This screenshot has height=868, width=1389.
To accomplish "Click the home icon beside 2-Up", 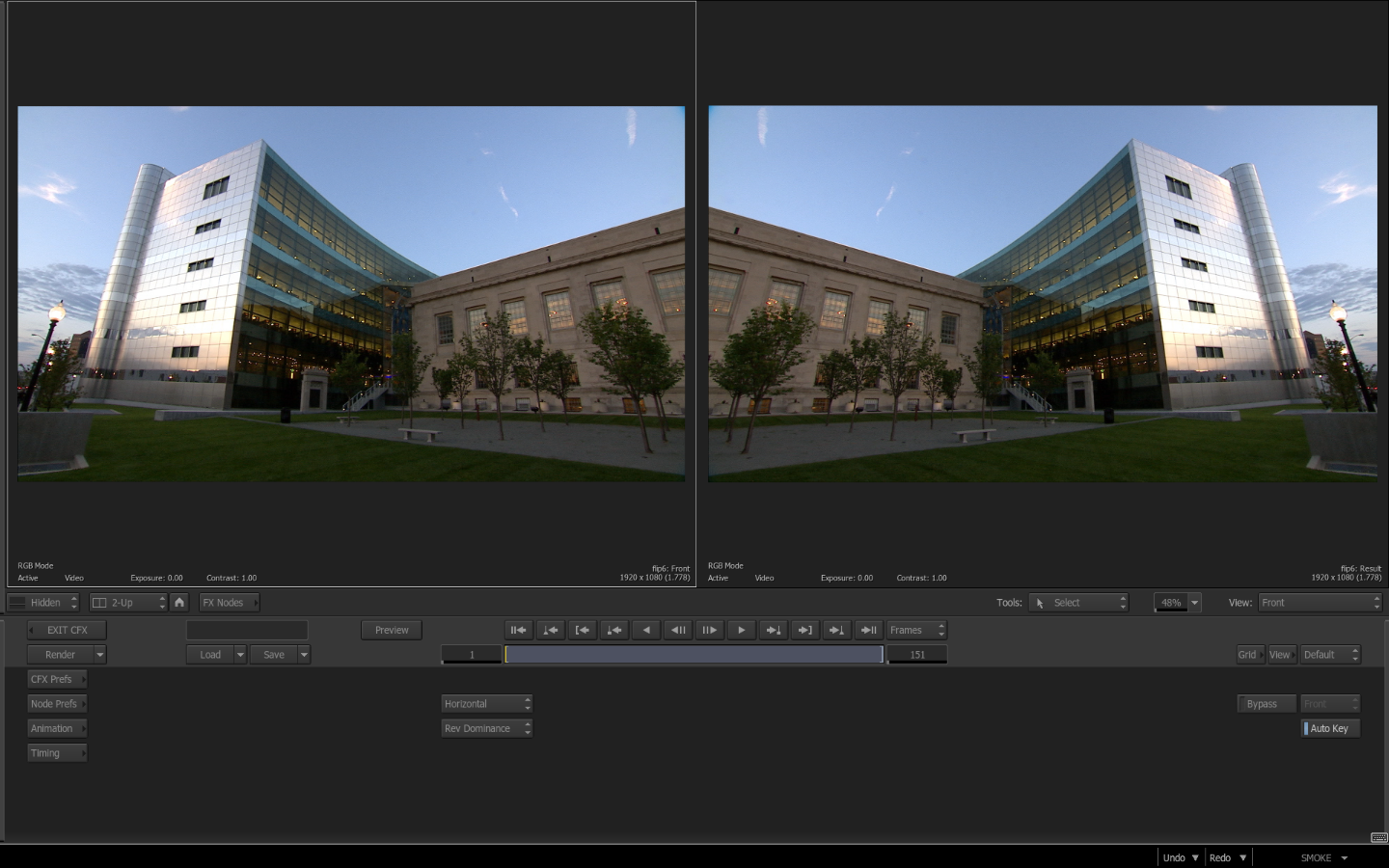I will click(x=179, y=603).
